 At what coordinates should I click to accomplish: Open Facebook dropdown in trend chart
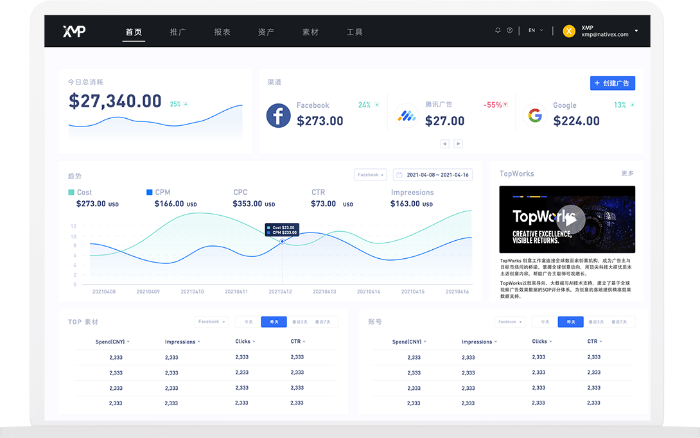click(369, 174)
